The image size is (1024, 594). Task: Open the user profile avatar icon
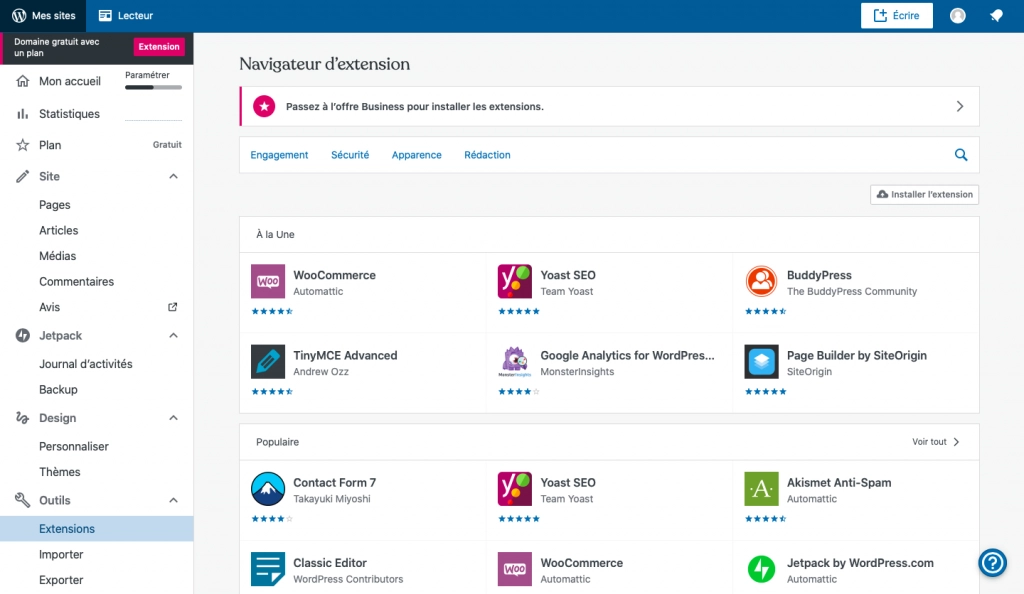(x=957, y=16)
